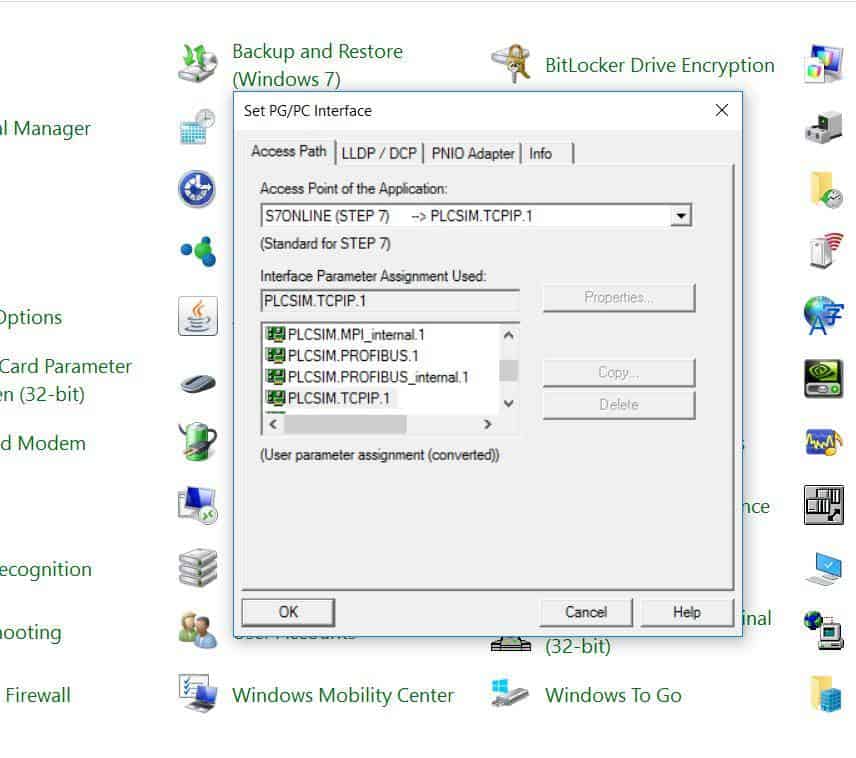Open the PNIO Adapter tab
Screen dimensions: 856x758
(x=473, y=153)
